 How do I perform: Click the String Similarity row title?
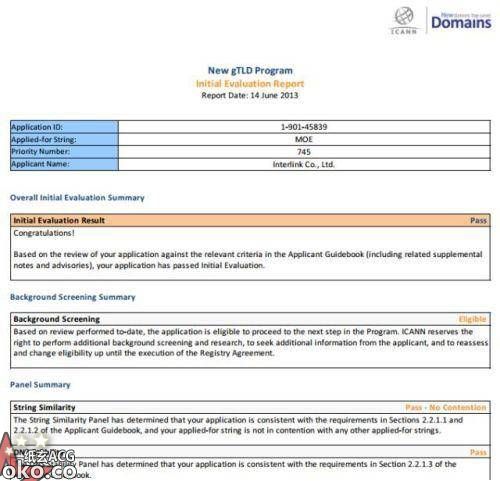click(x=44, y=407)
